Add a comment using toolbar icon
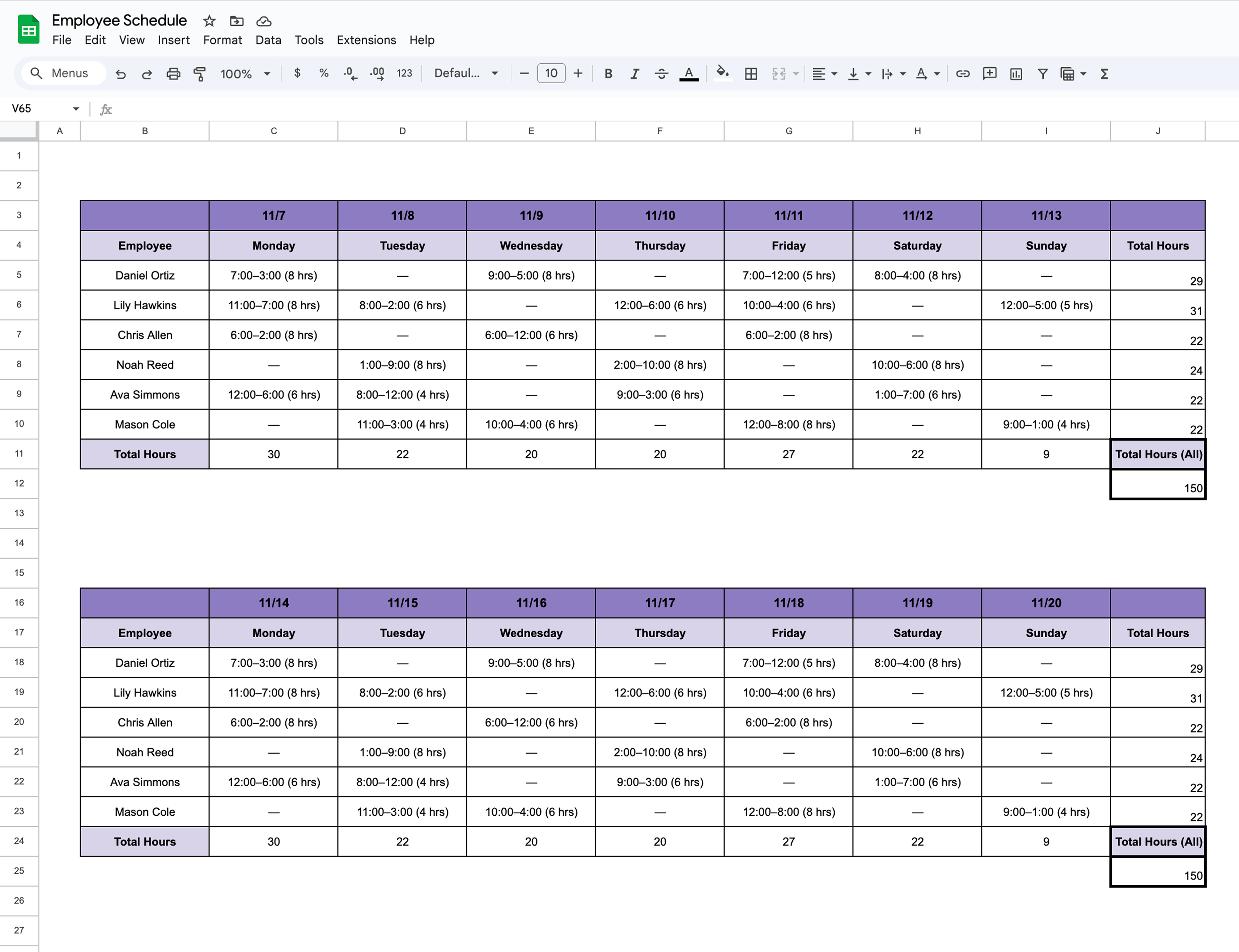1239x952 pixels. [989, 74]
